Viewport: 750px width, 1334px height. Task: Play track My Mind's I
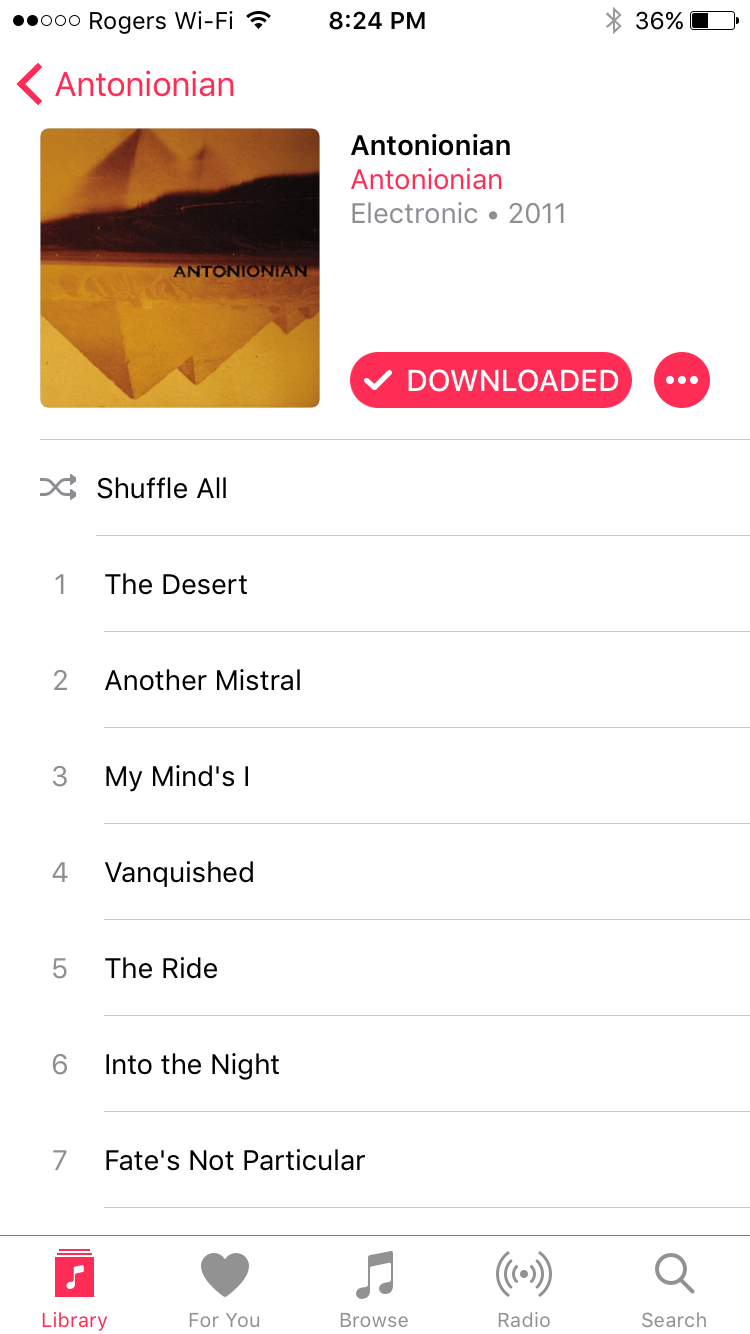[x=395, y=776]
